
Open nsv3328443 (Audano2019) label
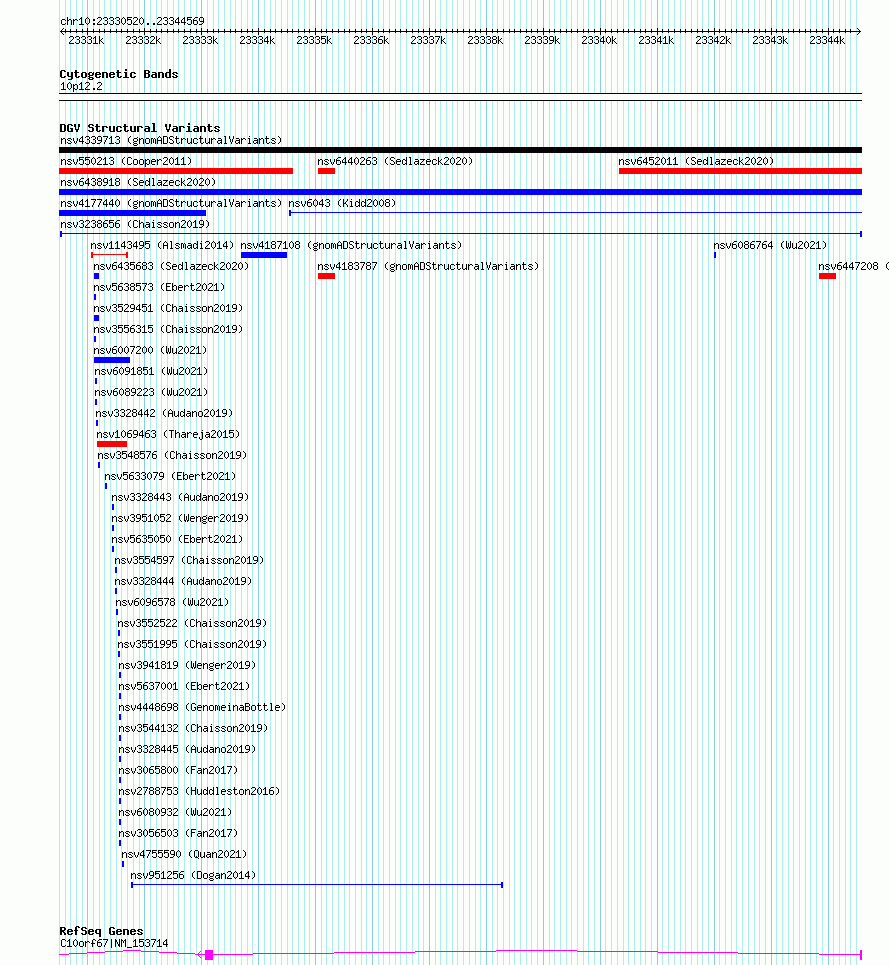click(x=180, y=497)
